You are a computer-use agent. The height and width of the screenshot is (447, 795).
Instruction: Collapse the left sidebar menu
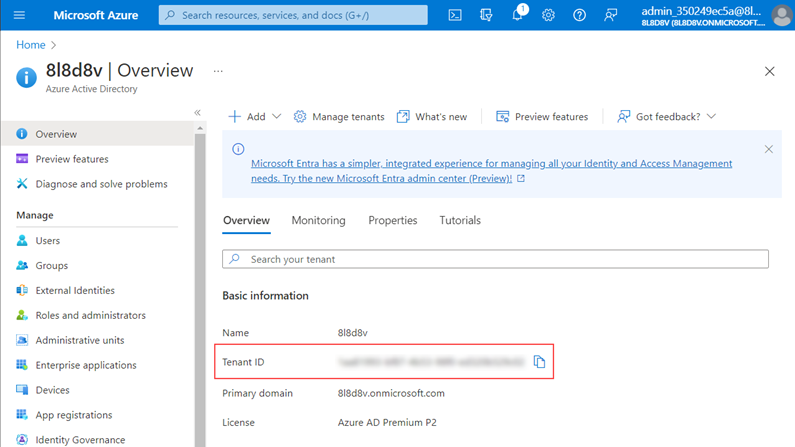click(x=197, y=113)
